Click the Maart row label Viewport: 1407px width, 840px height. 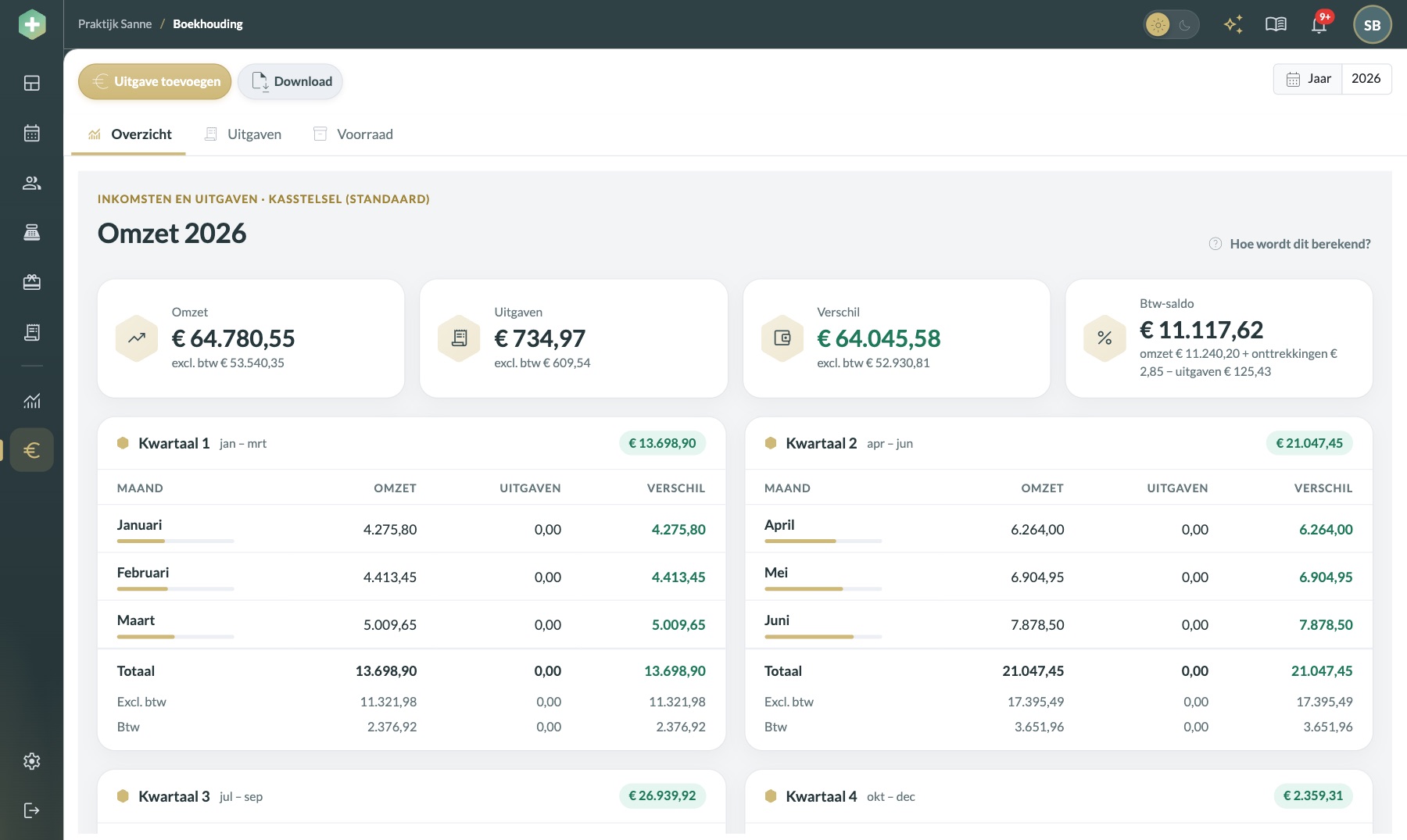click(x=136, y=620)
